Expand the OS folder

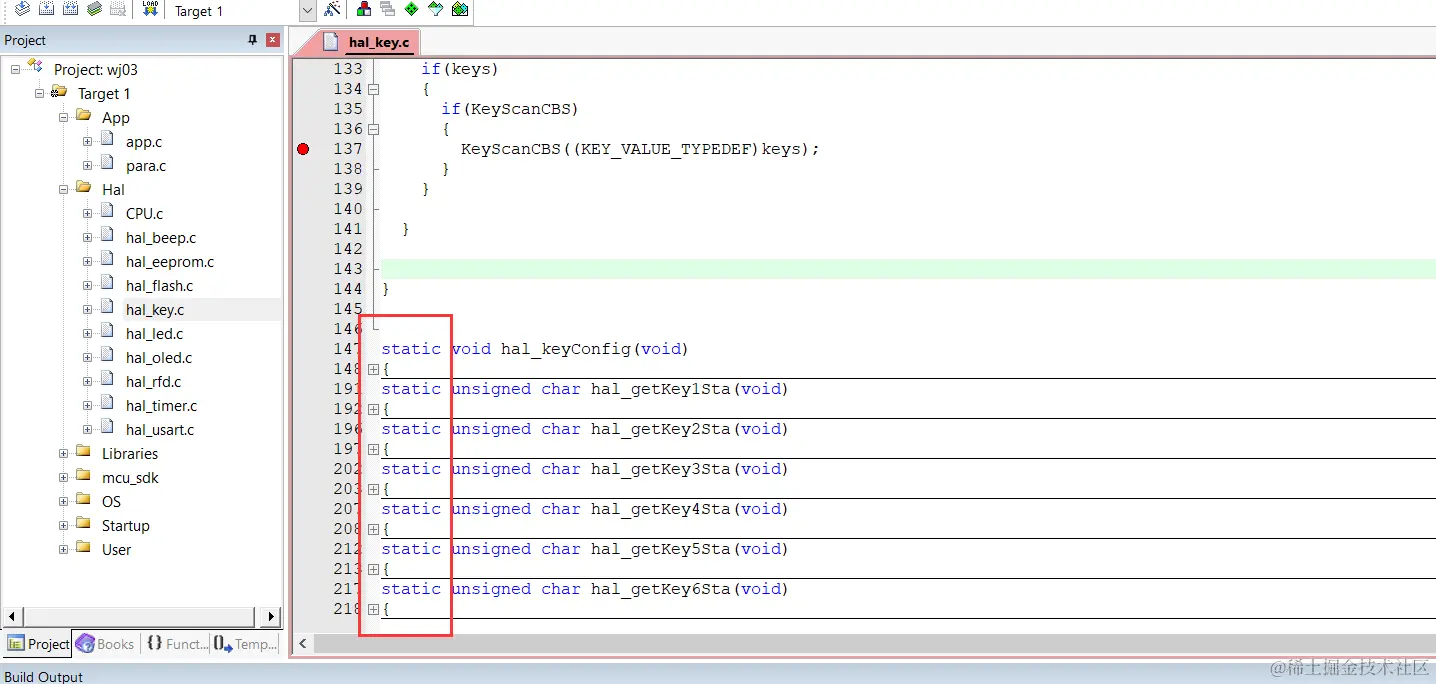tap(63, 501)
